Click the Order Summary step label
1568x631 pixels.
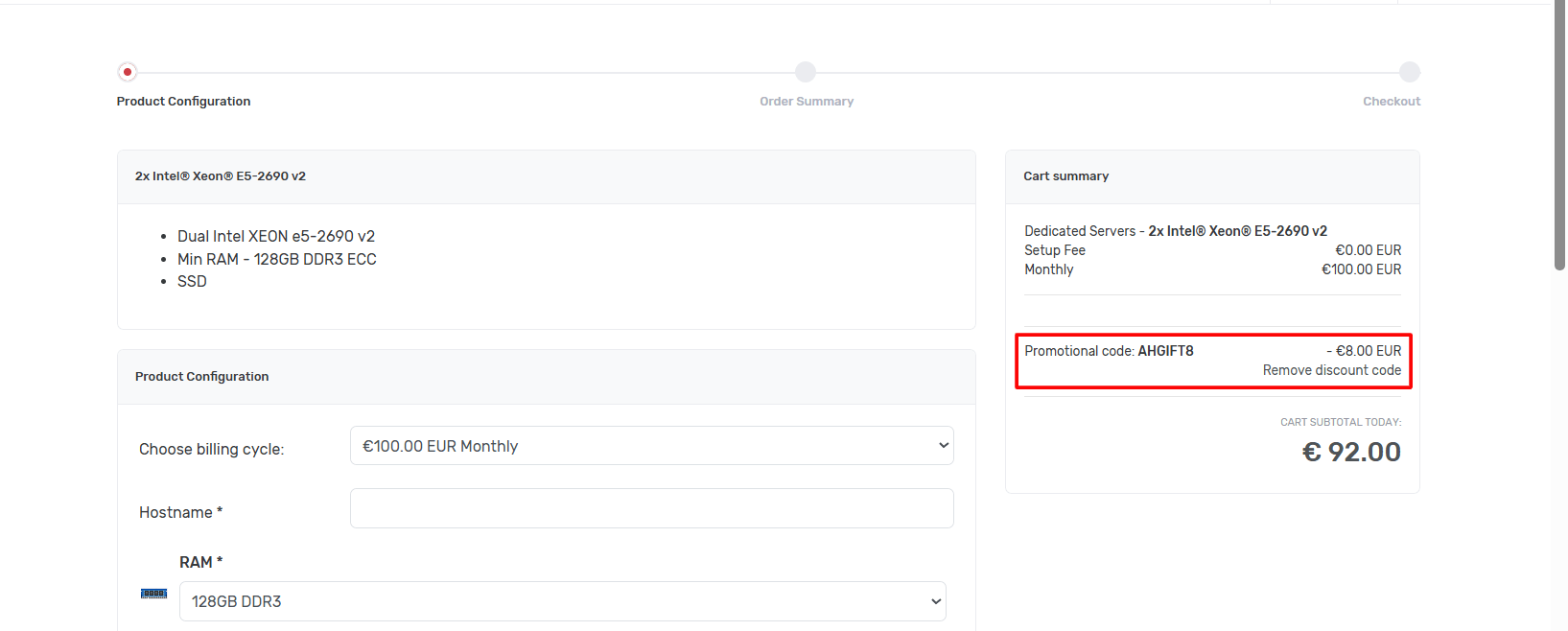pos(807,101)
